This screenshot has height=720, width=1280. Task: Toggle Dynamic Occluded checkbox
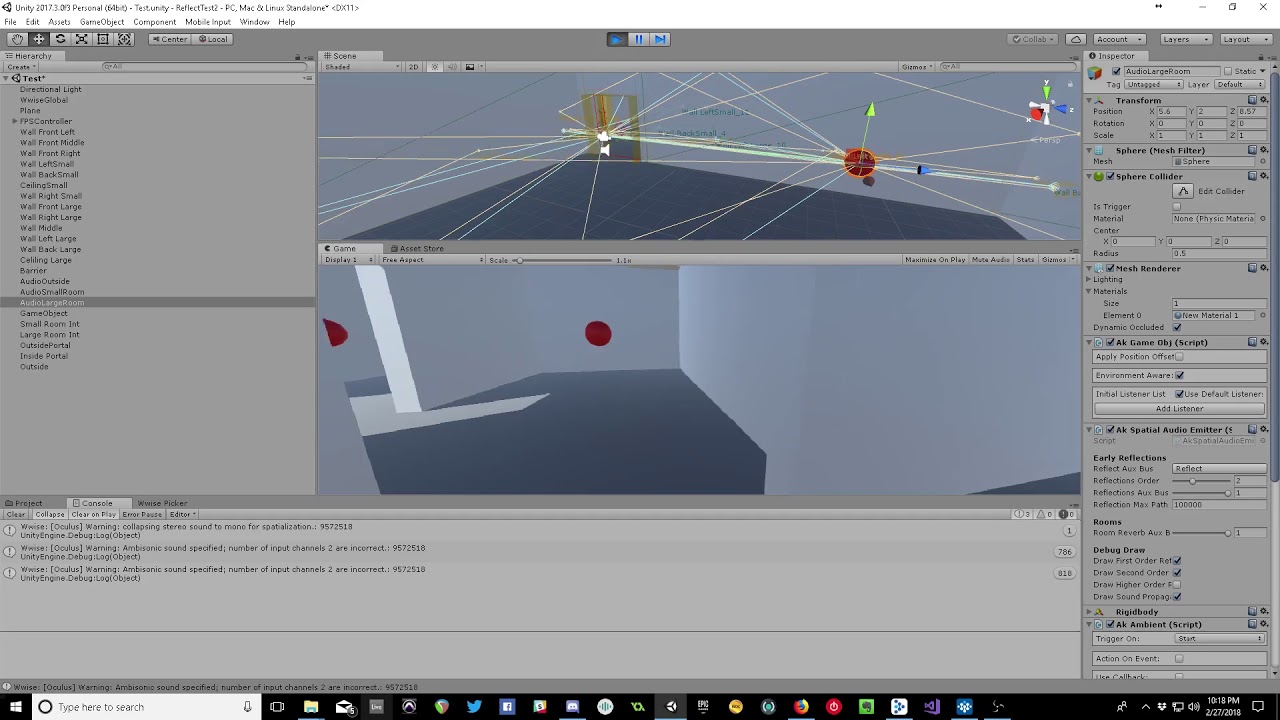click(x=1177, y=327)
